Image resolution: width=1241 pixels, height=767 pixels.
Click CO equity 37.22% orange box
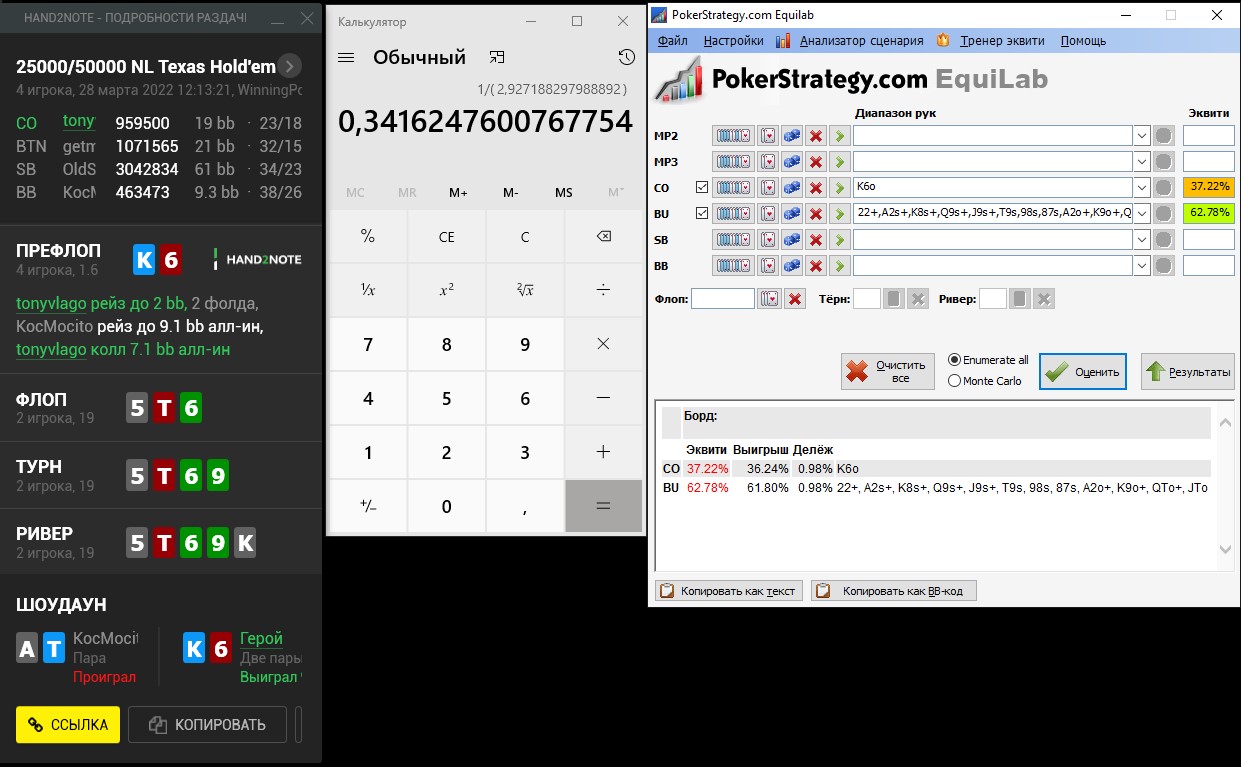coord(1208,187)
